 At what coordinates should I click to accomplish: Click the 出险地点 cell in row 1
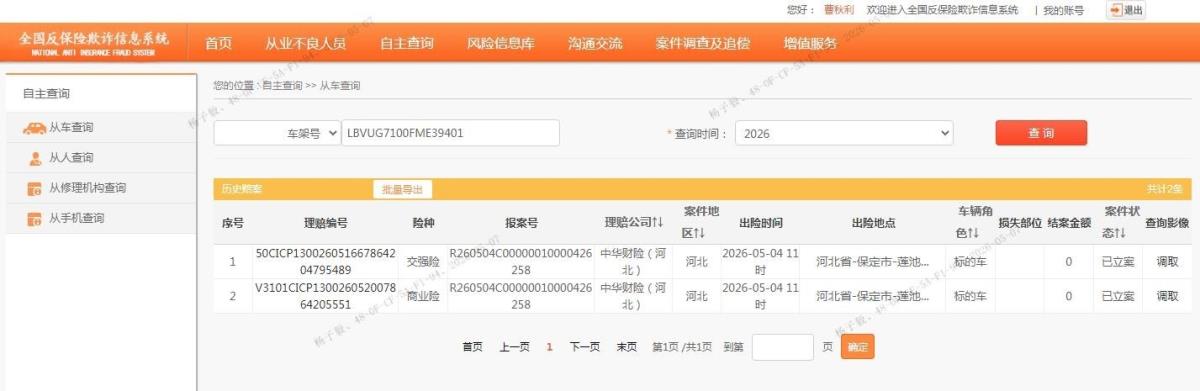(x=873, y=262)
